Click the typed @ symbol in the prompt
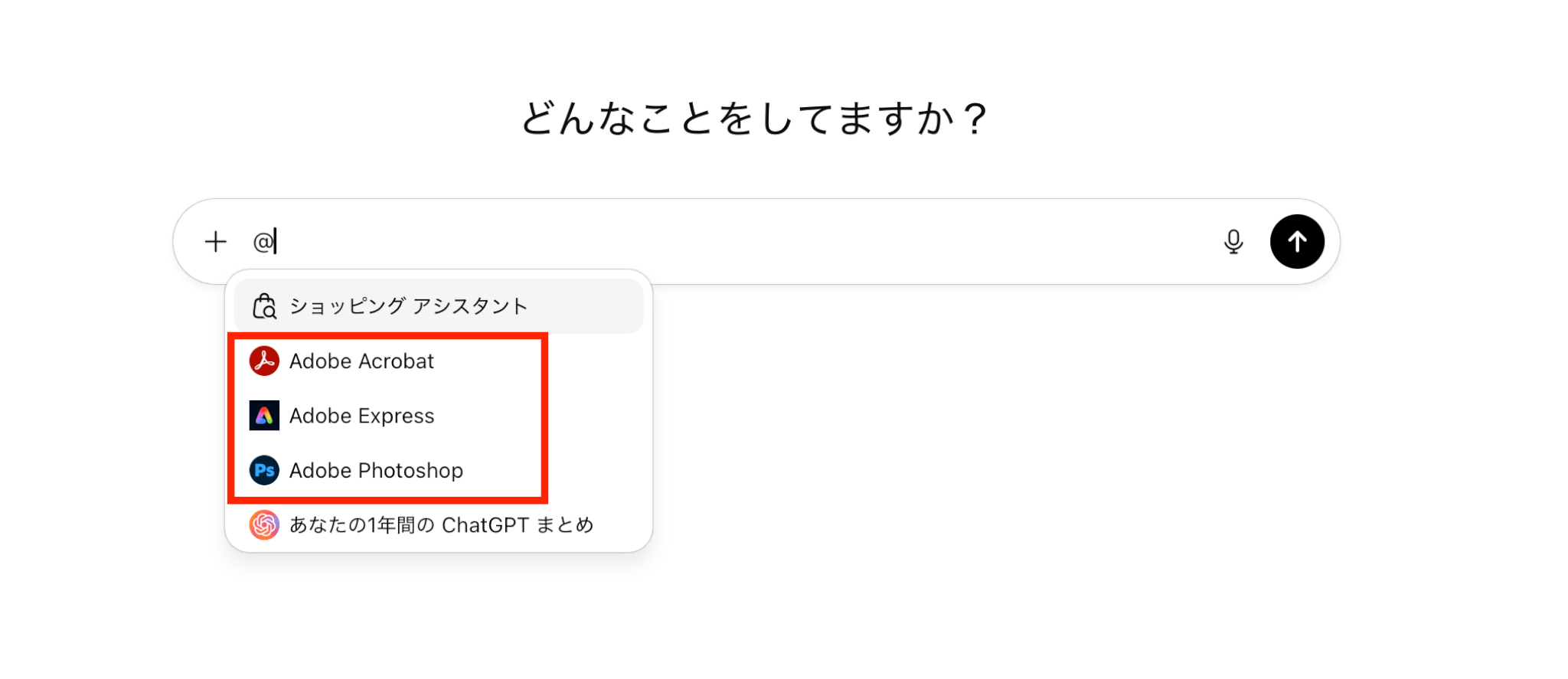Viewport: 1568px width, 679px height. (263, 242)
